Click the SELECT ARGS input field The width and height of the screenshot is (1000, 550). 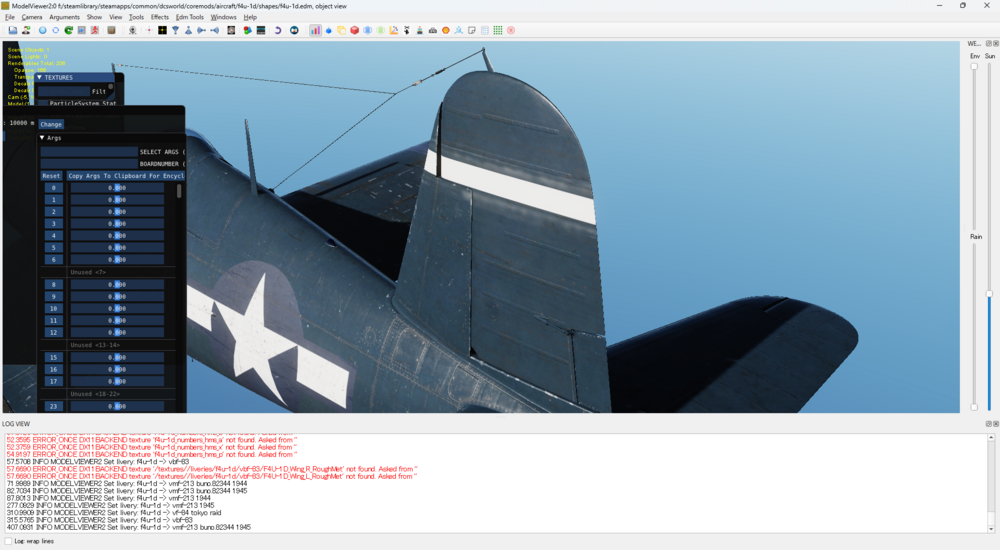(89, 152)
